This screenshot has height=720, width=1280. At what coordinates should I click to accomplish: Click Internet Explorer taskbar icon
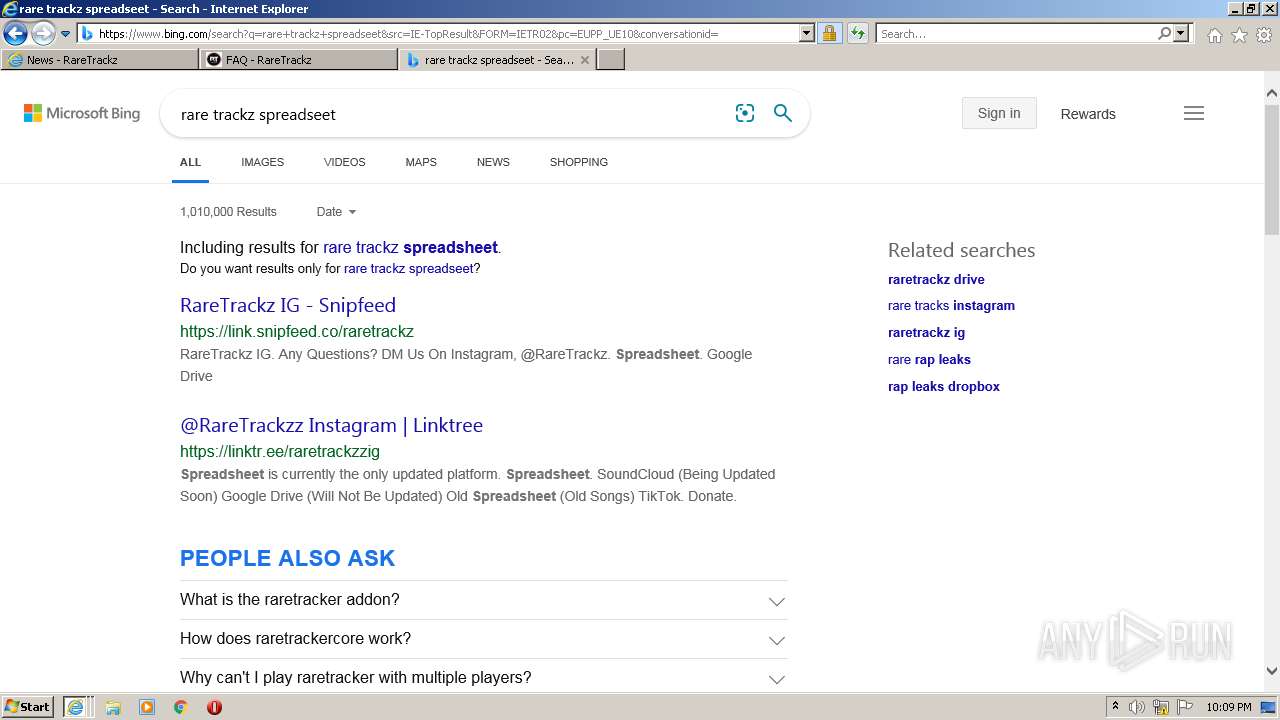tap(76, 707)
